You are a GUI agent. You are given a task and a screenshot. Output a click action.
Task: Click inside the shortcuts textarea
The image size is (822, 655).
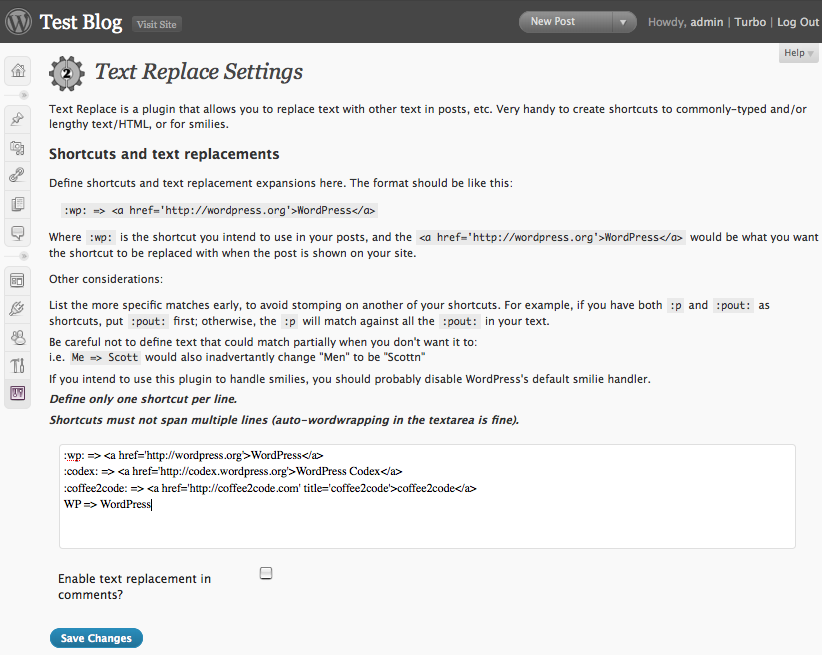tap(427, 497)
